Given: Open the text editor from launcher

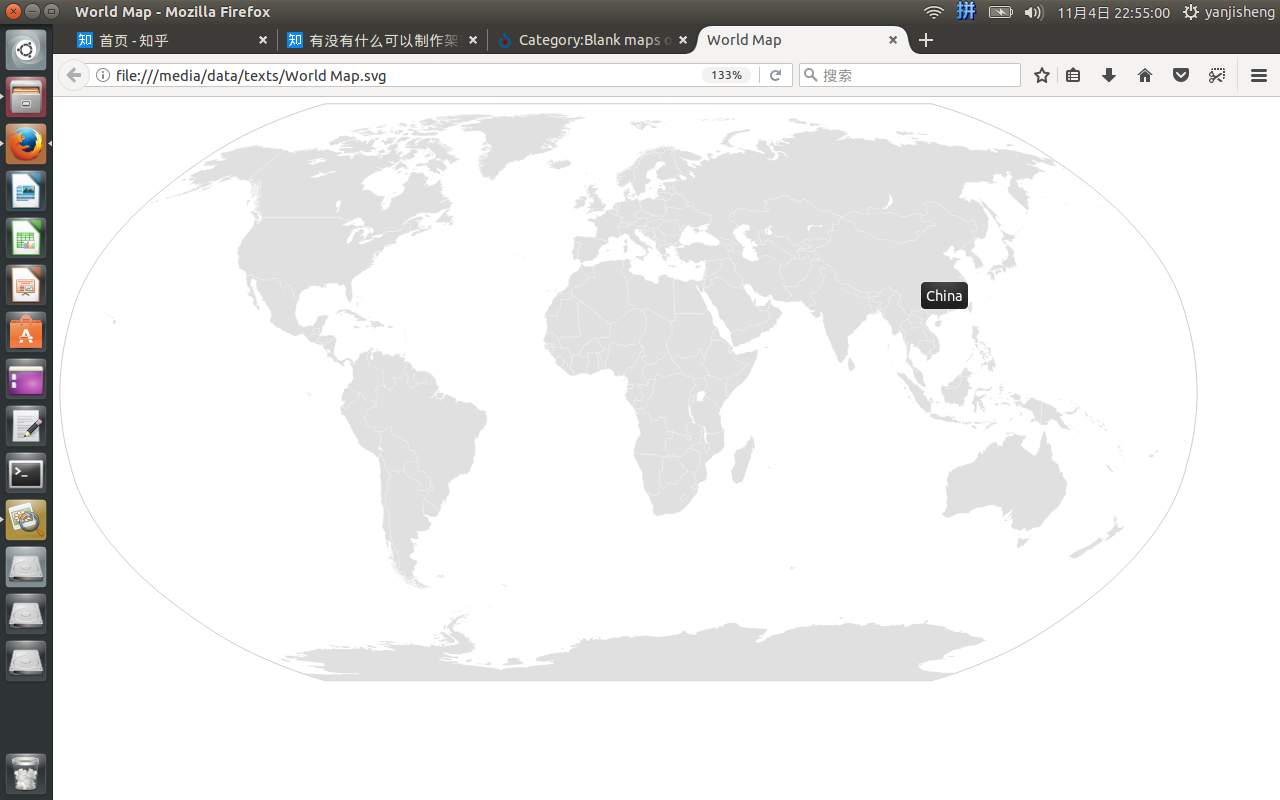Looking at the screenshot, I should pos(26,426).
